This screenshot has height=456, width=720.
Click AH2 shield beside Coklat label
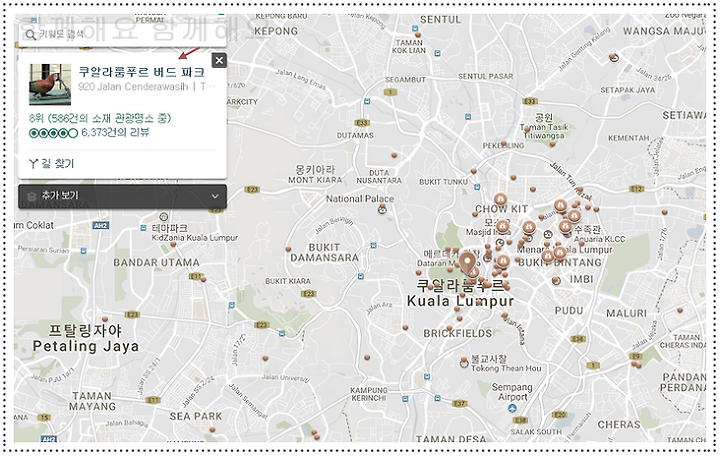pyautogui.click(x=100, y=225)
